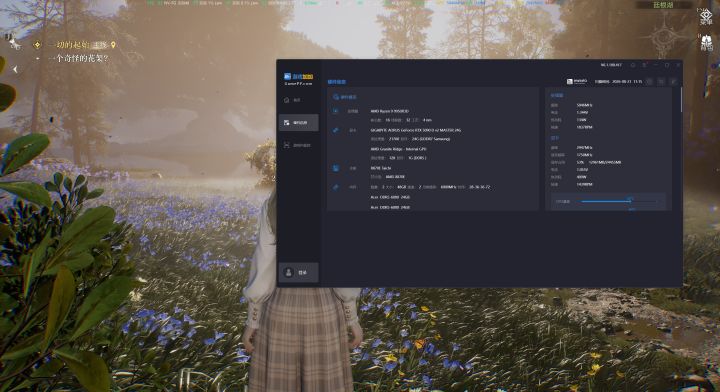Select the AMD Granite Ridge Internal GPU text
This screenshot has height=392, width=720.
coord(399,149)
